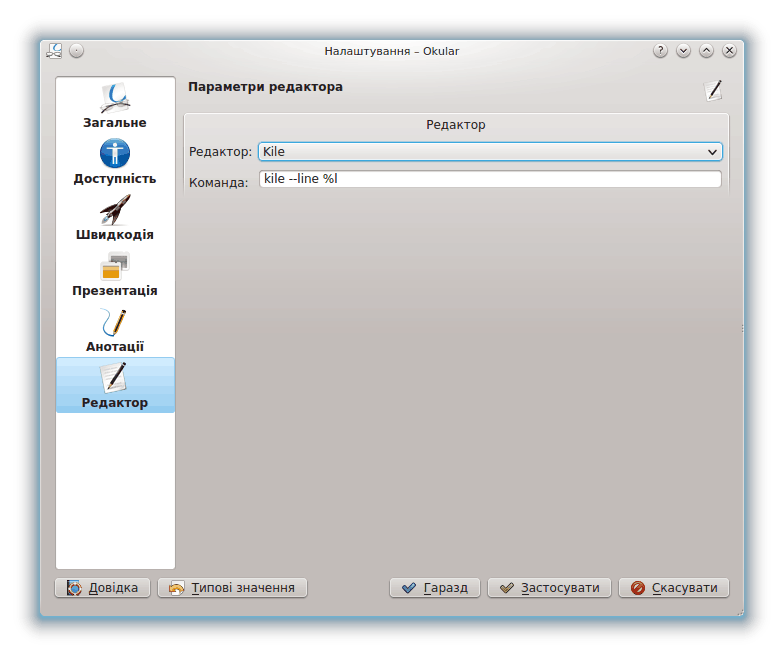Click the title bar question mark help button

coord(660,50)
